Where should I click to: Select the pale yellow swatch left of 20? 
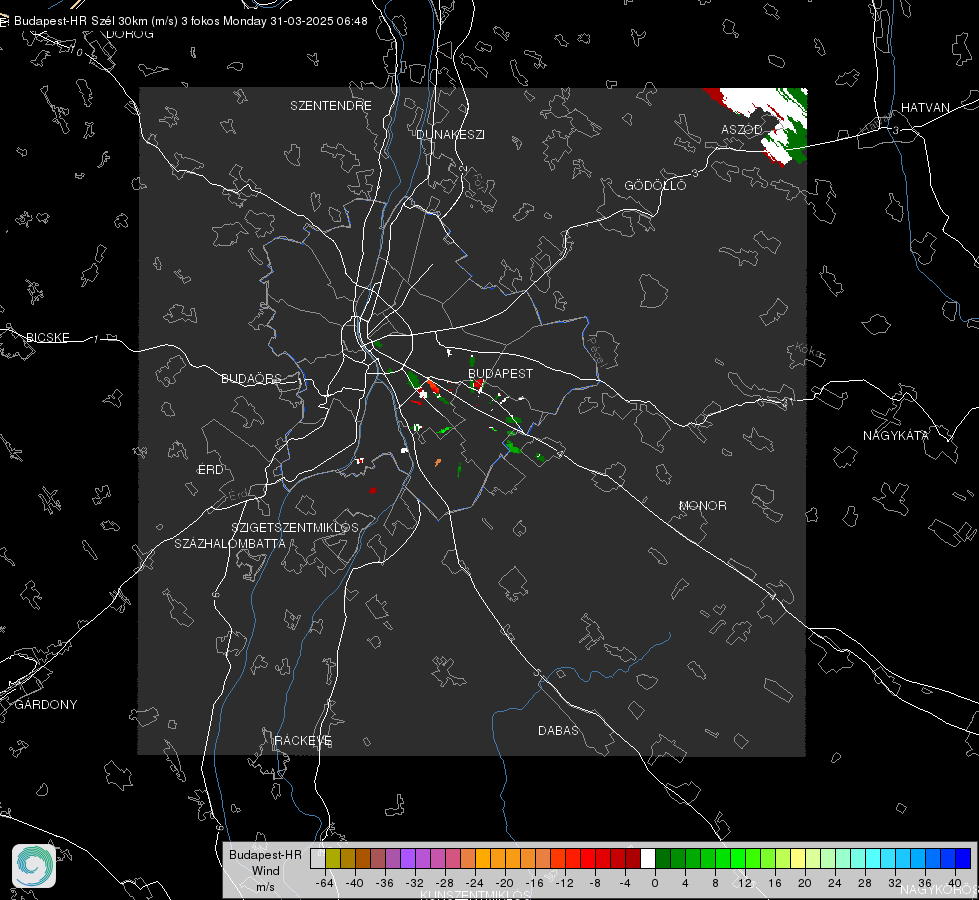point(798,858)
